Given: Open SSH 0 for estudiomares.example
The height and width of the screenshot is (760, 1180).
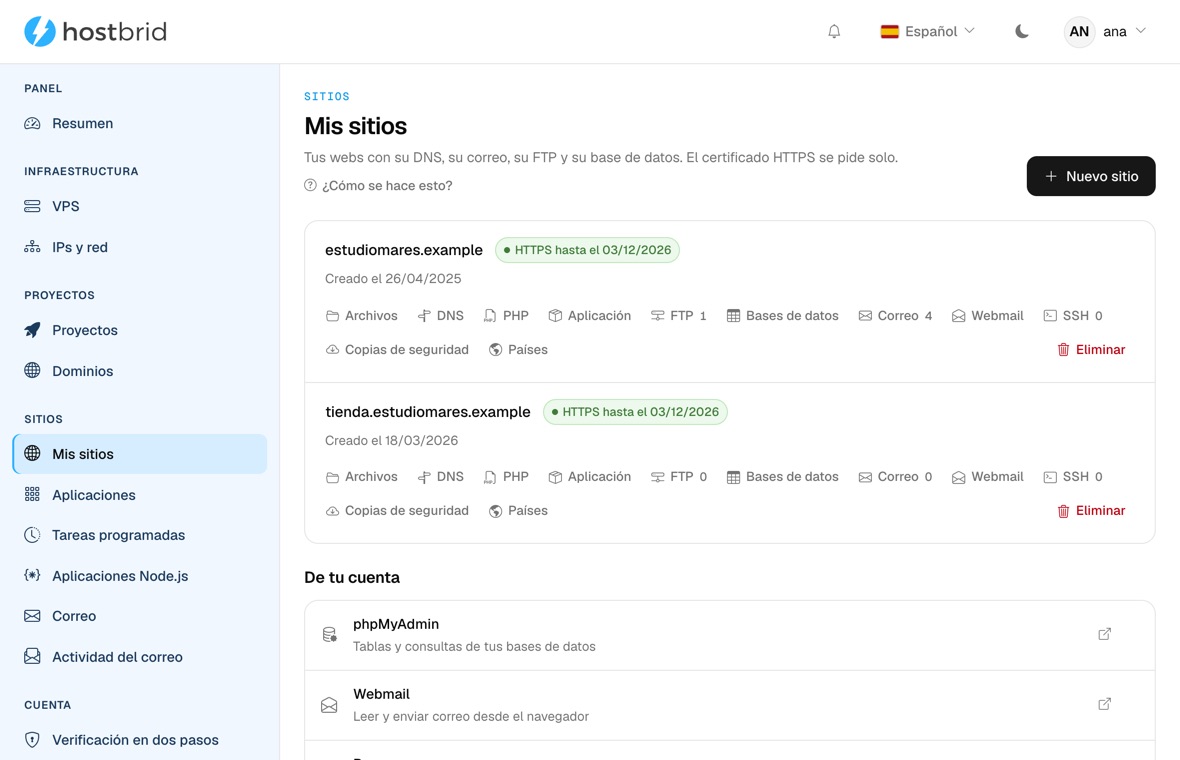Looking at the screenshot, I should coord(1072,315).
